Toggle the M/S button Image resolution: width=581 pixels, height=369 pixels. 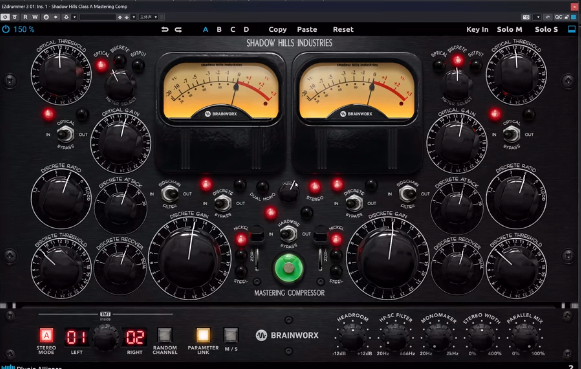pos(231,335)
